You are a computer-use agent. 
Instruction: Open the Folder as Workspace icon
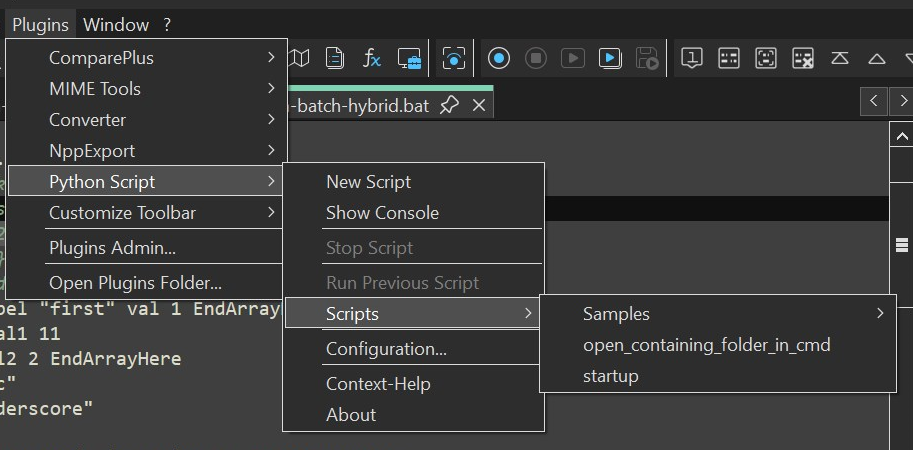click(x=408, y=59)
